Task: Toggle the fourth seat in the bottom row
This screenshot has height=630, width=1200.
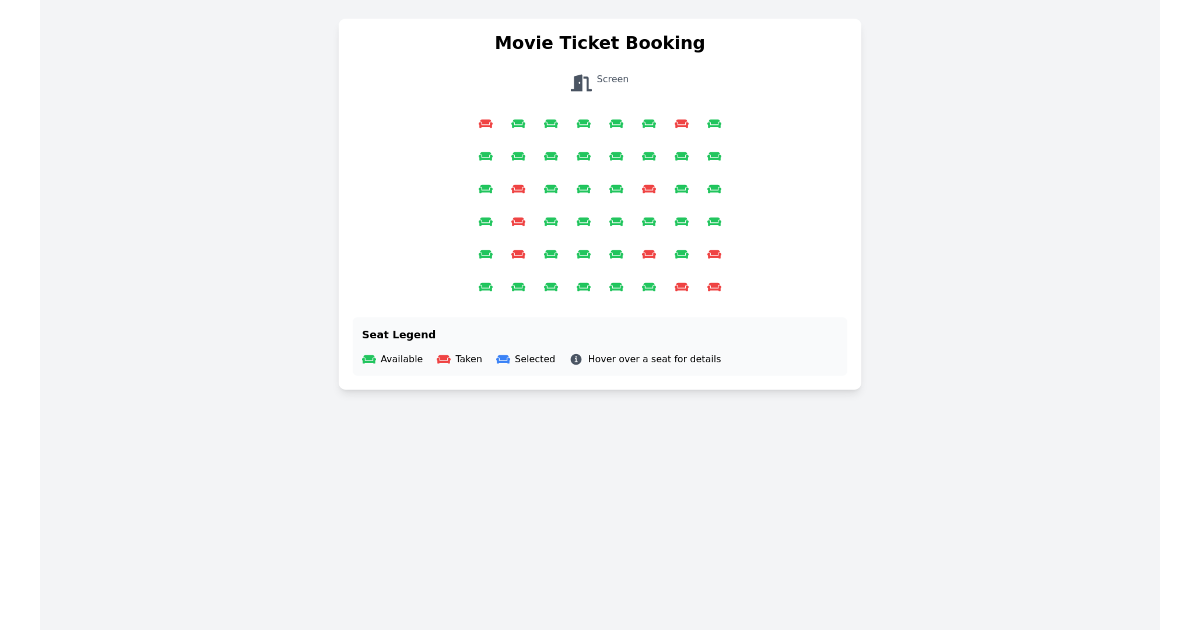Action: point(583,287)
